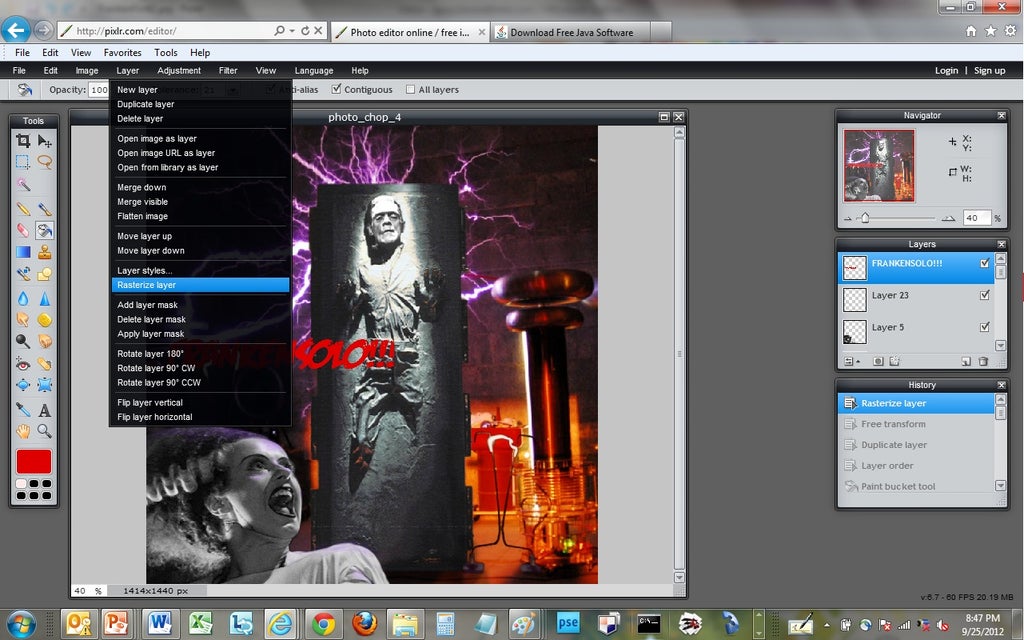Image resolution: width=1024 pixels, height=640 pixels.
Task: Expand the address bar dropdown arrow
Action: point(292,31)
